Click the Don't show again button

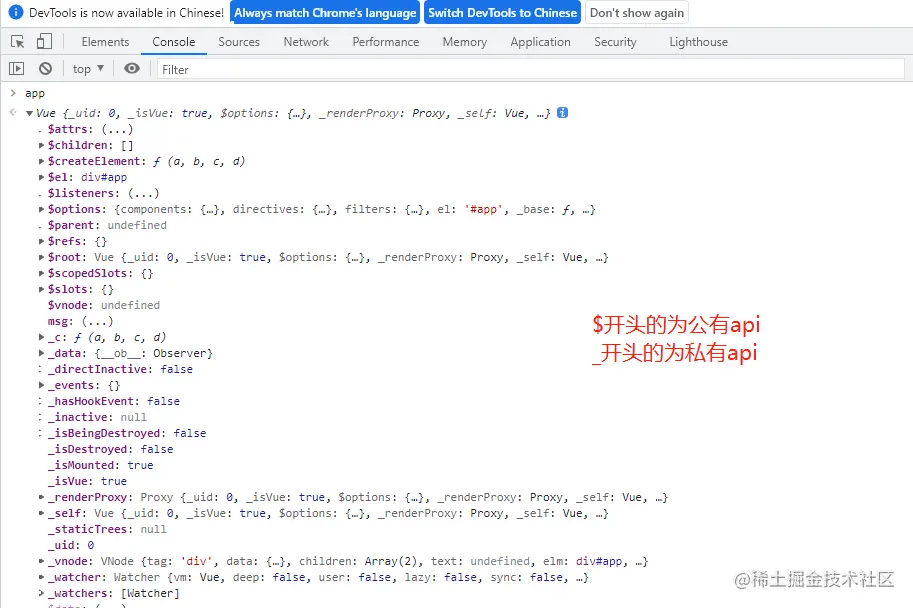pos(637,13)
